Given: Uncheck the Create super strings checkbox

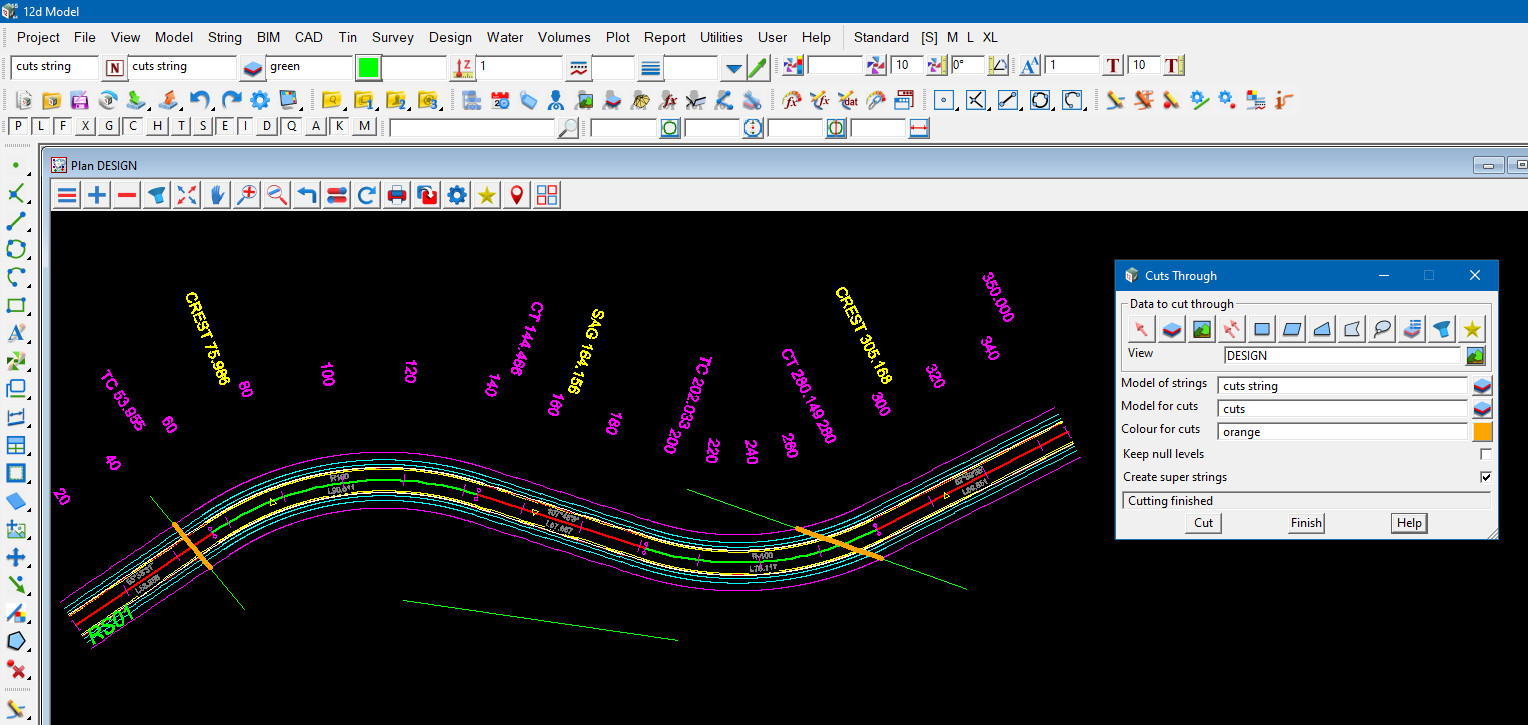Looking at the screenshot, I should coord(1485,477).
